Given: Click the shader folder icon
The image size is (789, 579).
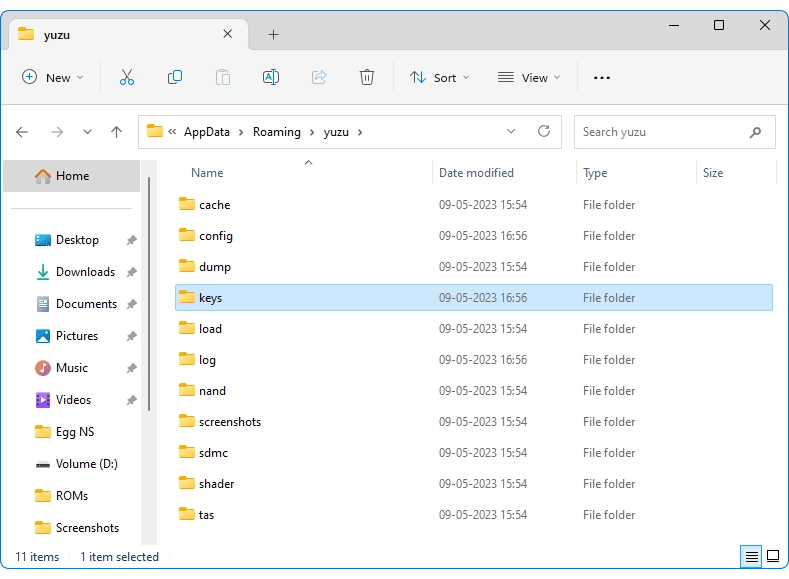Looking at the screenshot, I should 187,483.
